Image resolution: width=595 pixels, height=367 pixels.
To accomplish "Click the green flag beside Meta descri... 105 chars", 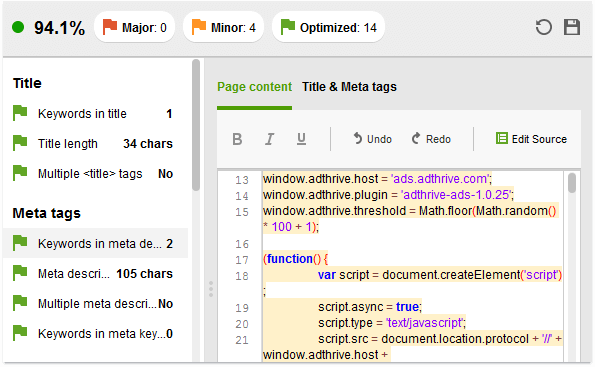I will [x=20, y=272].
